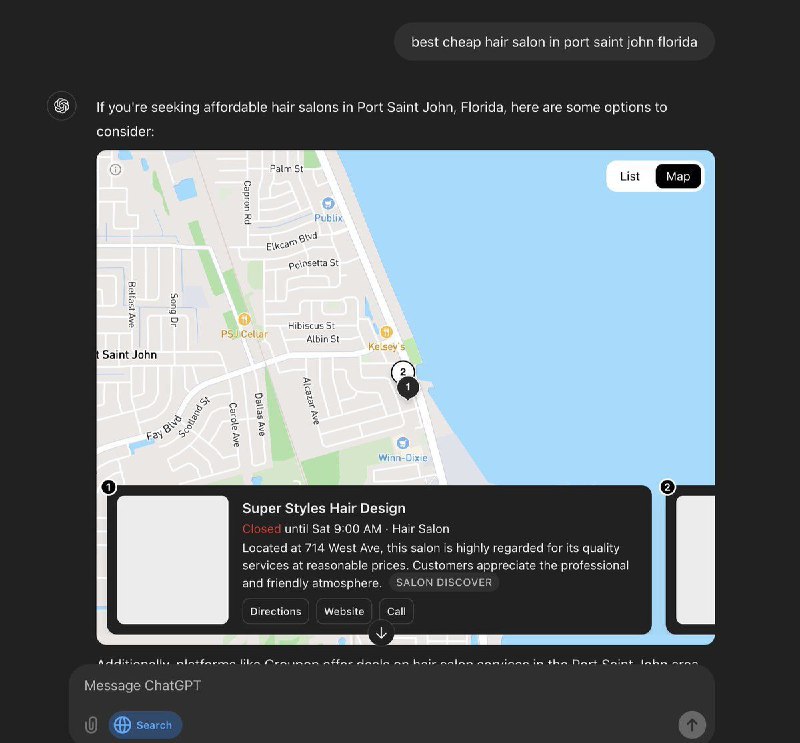Click the paperclip attachment icon
Screen dimensions: 800x743
(x=91, y=725)
